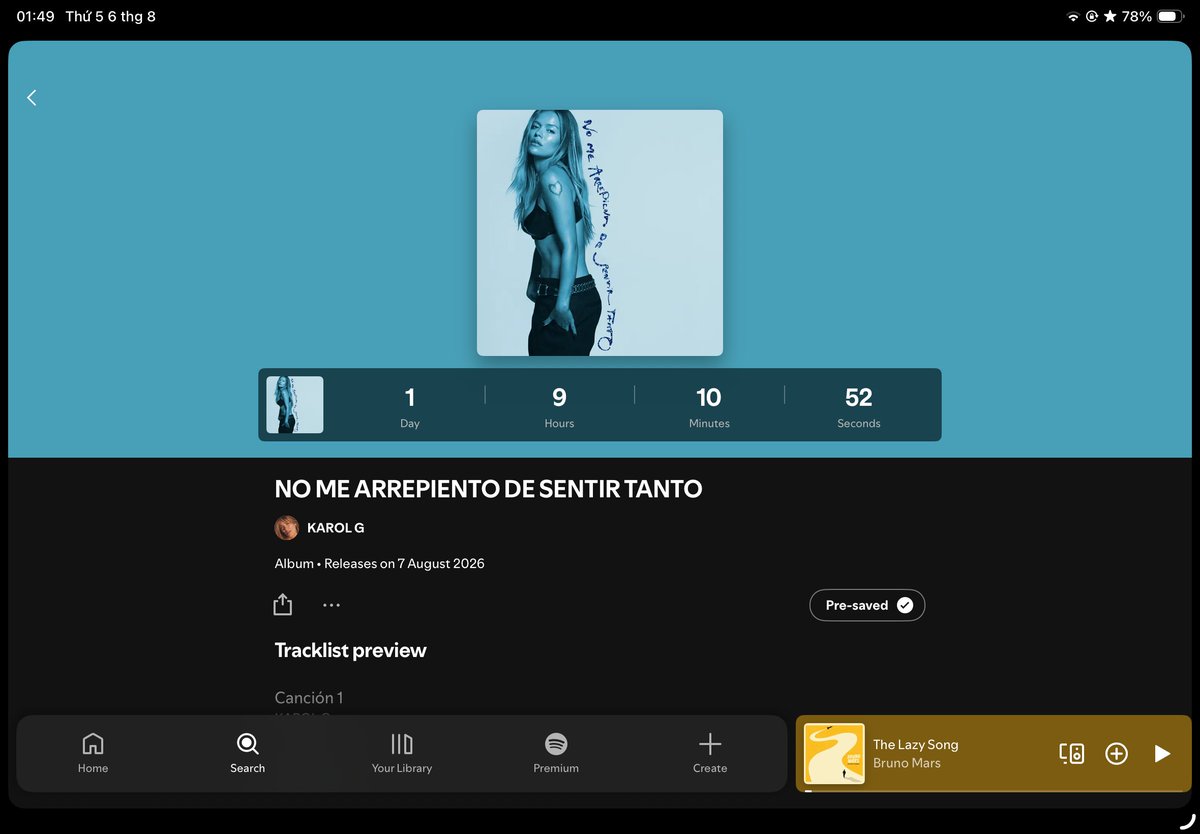Open the connect to a device icon

pyautogui.click(x=1072, y=754)
